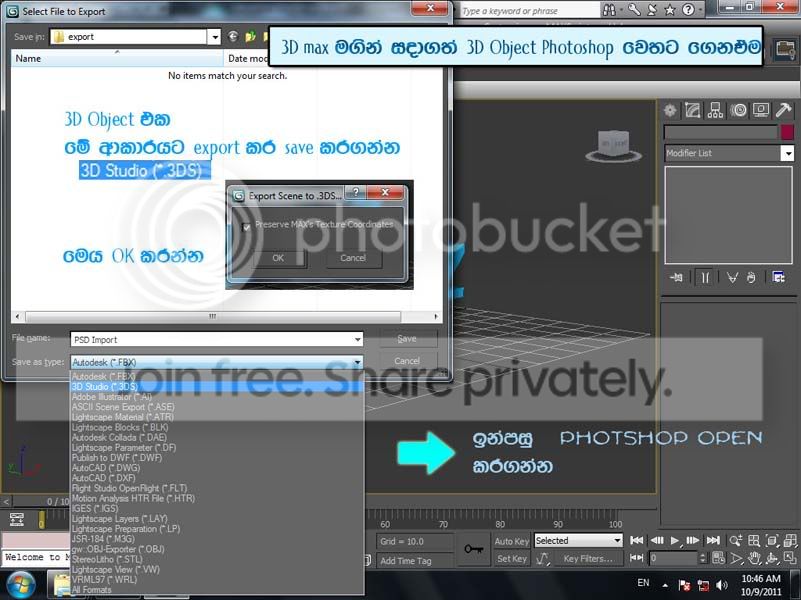Screen dimensions: 801x600
Task: Open the Modify panel tab
Action: (693, 110)
